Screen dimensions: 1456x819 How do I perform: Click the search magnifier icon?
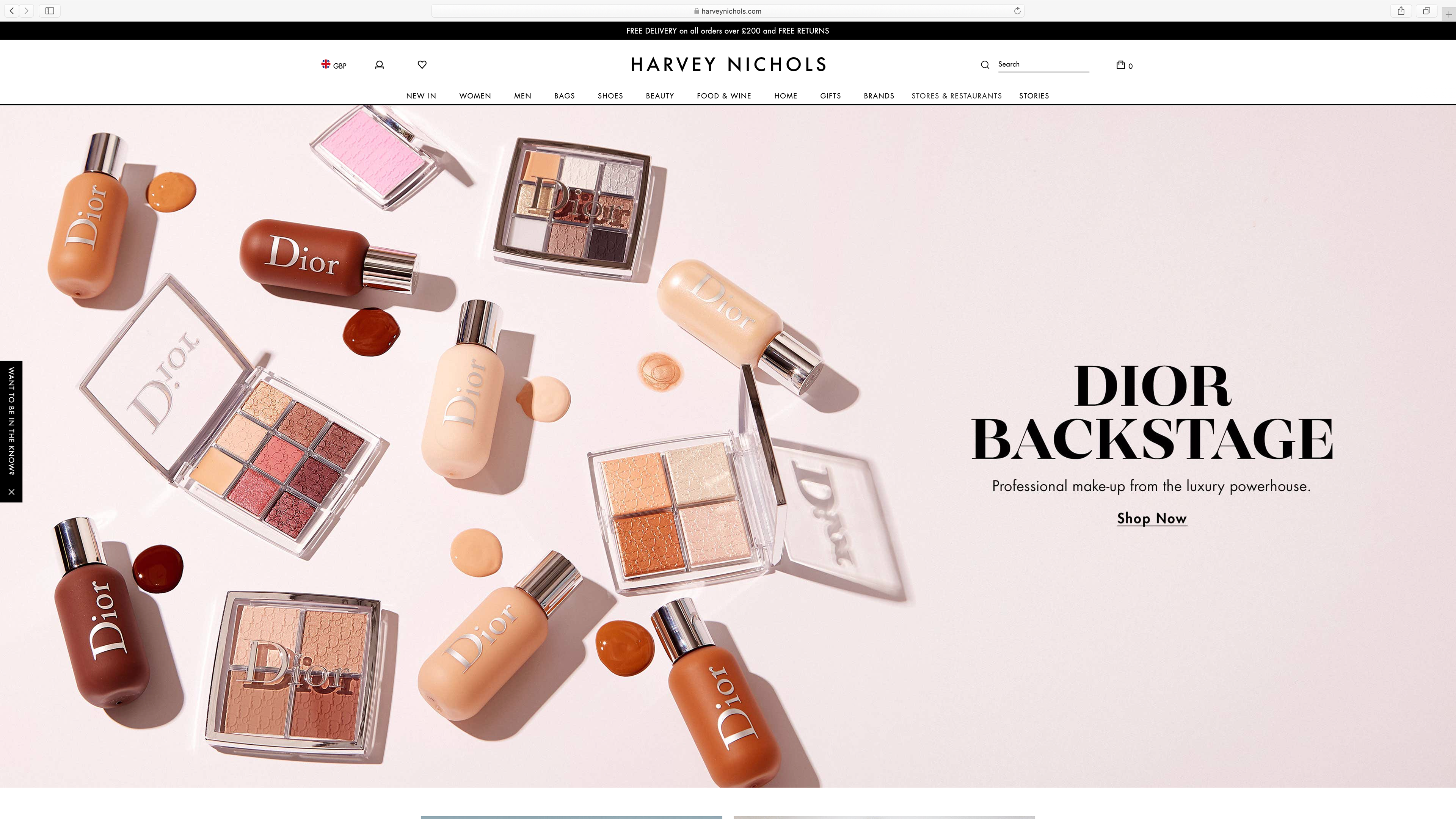pos(985,65)
